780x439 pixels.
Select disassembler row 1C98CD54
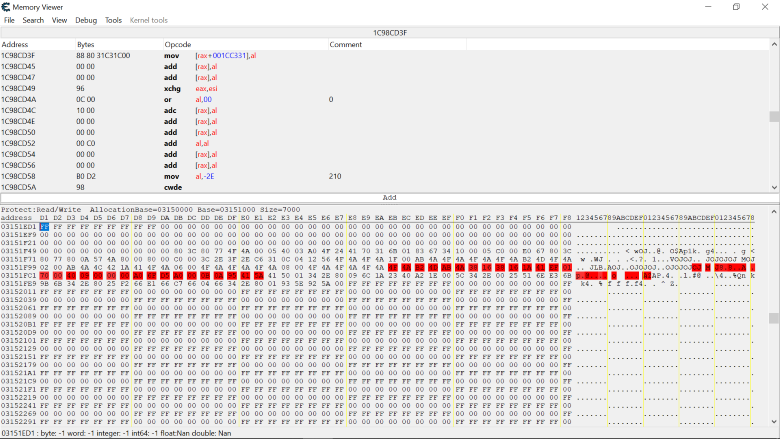[385, 154]
